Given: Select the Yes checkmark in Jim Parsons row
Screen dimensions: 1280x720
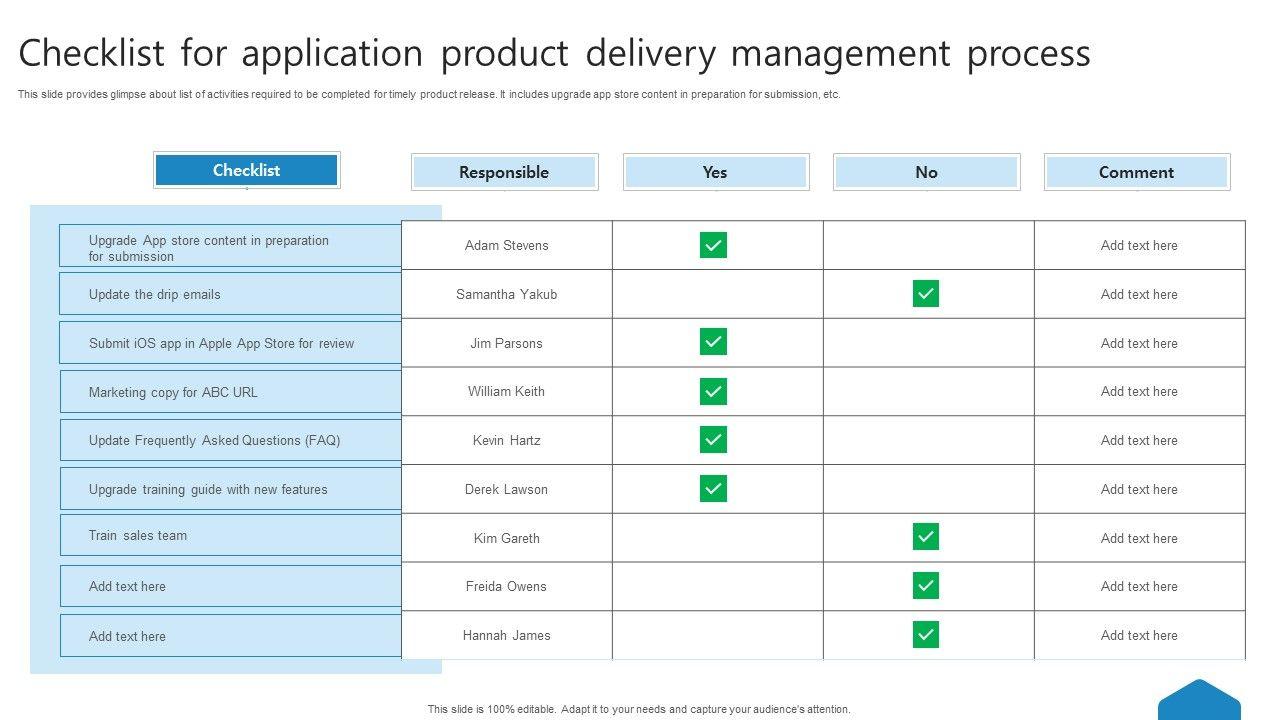Looking at the screenshot, I should [713, 342].
